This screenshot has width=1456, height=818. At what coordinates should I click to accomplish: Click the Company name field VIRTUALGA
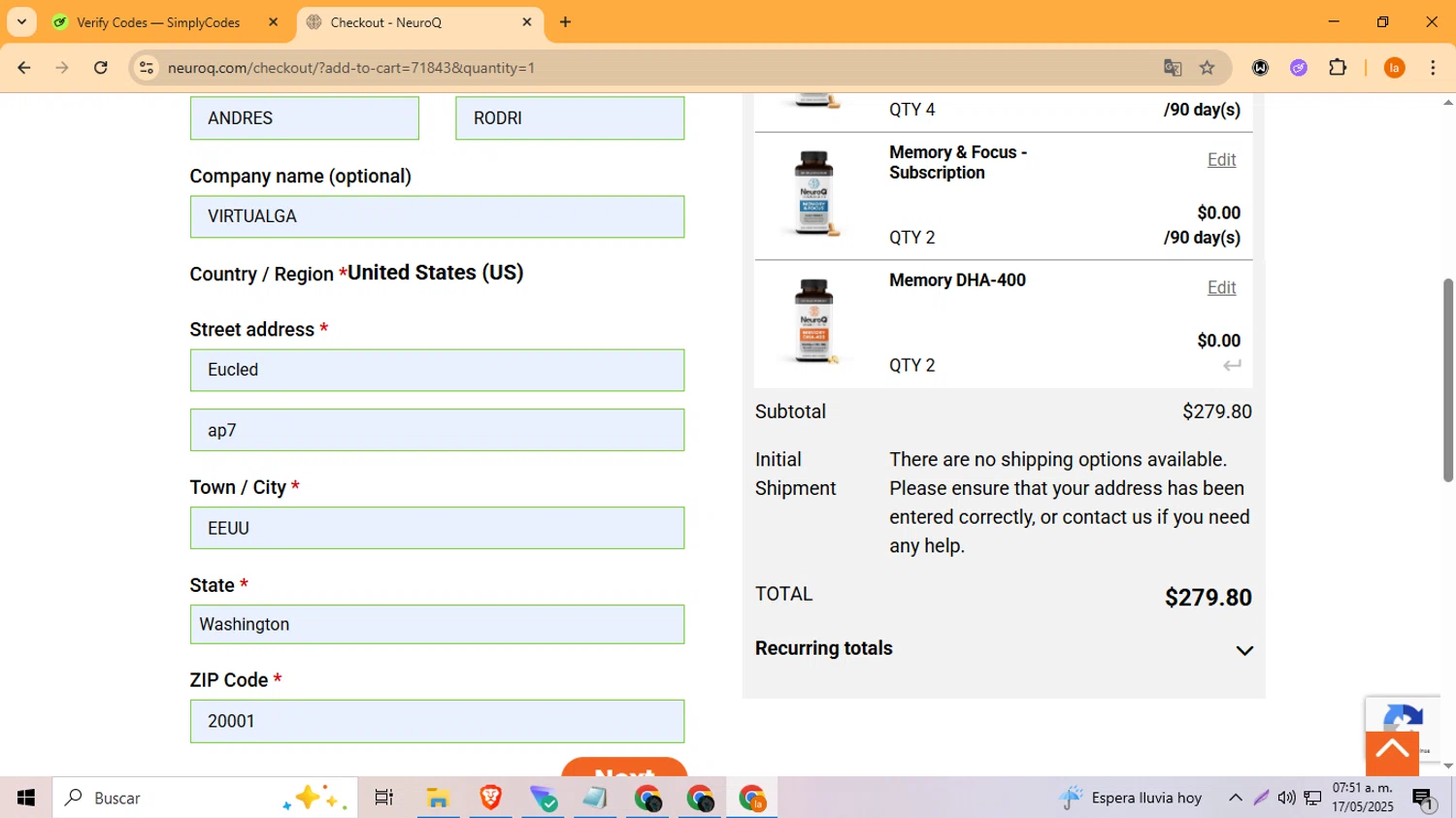(x=437, y=216)
